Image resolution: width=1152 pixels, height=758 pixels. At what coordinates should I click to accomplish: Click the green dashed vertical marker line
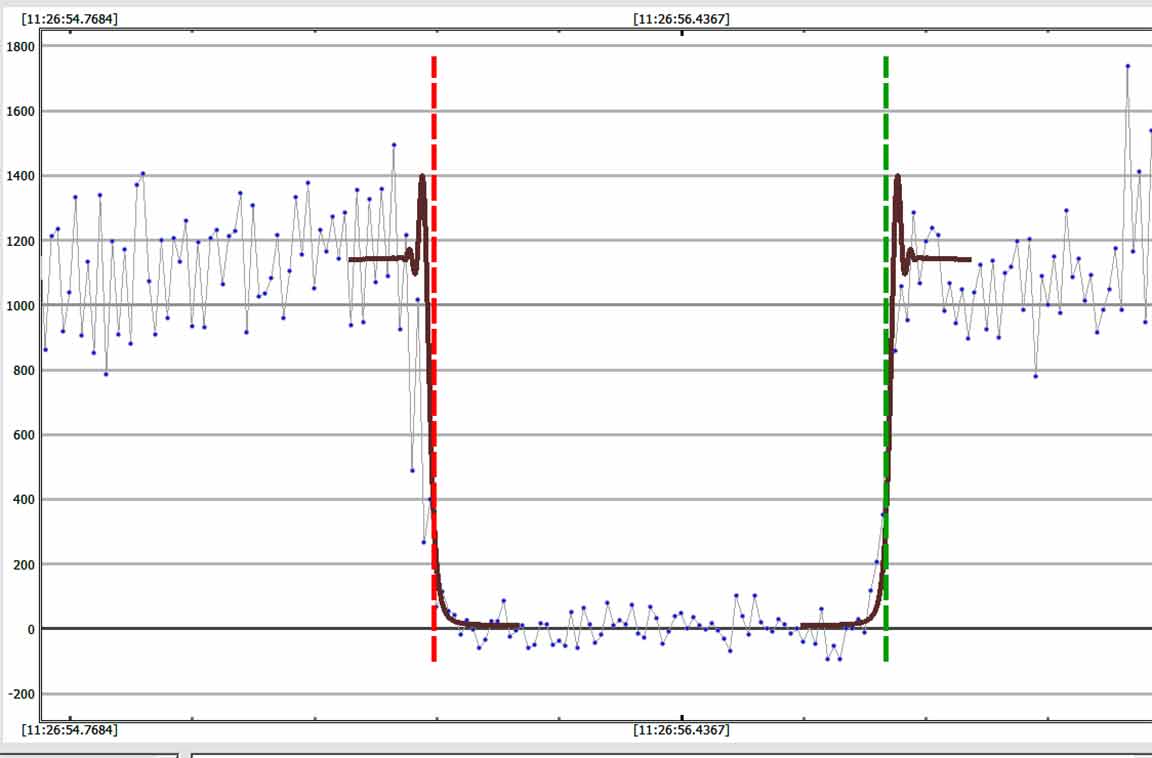(x=886, y=358)
